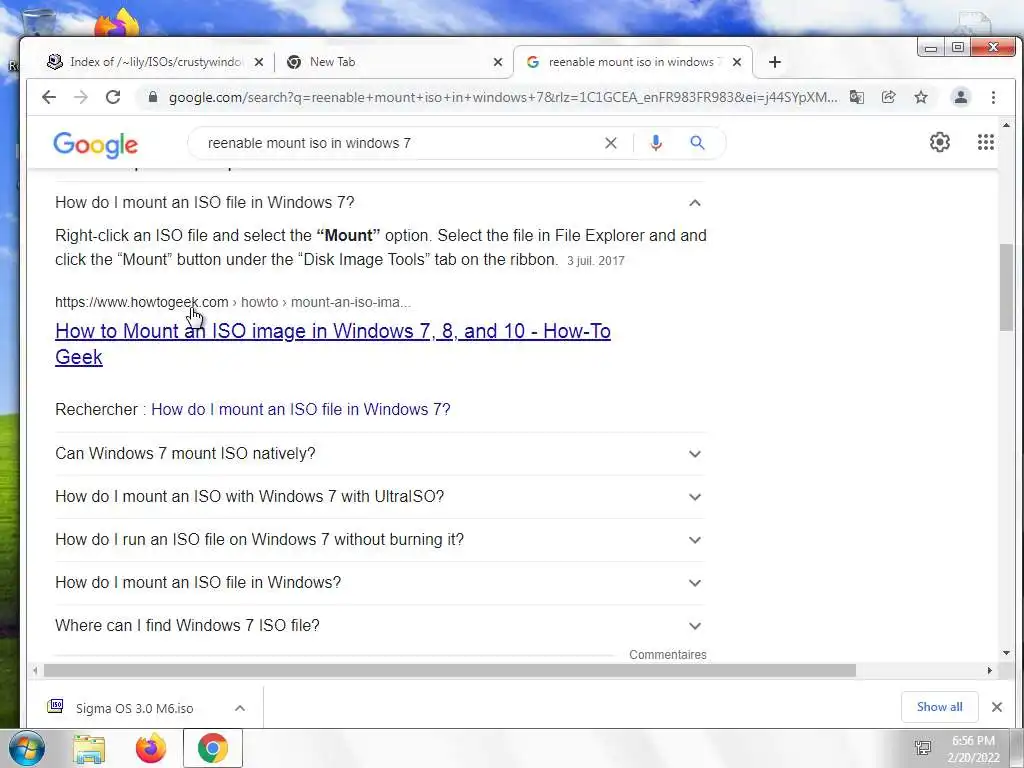
Task: Open Chrome three-dot menu
Action: [993, 97]
